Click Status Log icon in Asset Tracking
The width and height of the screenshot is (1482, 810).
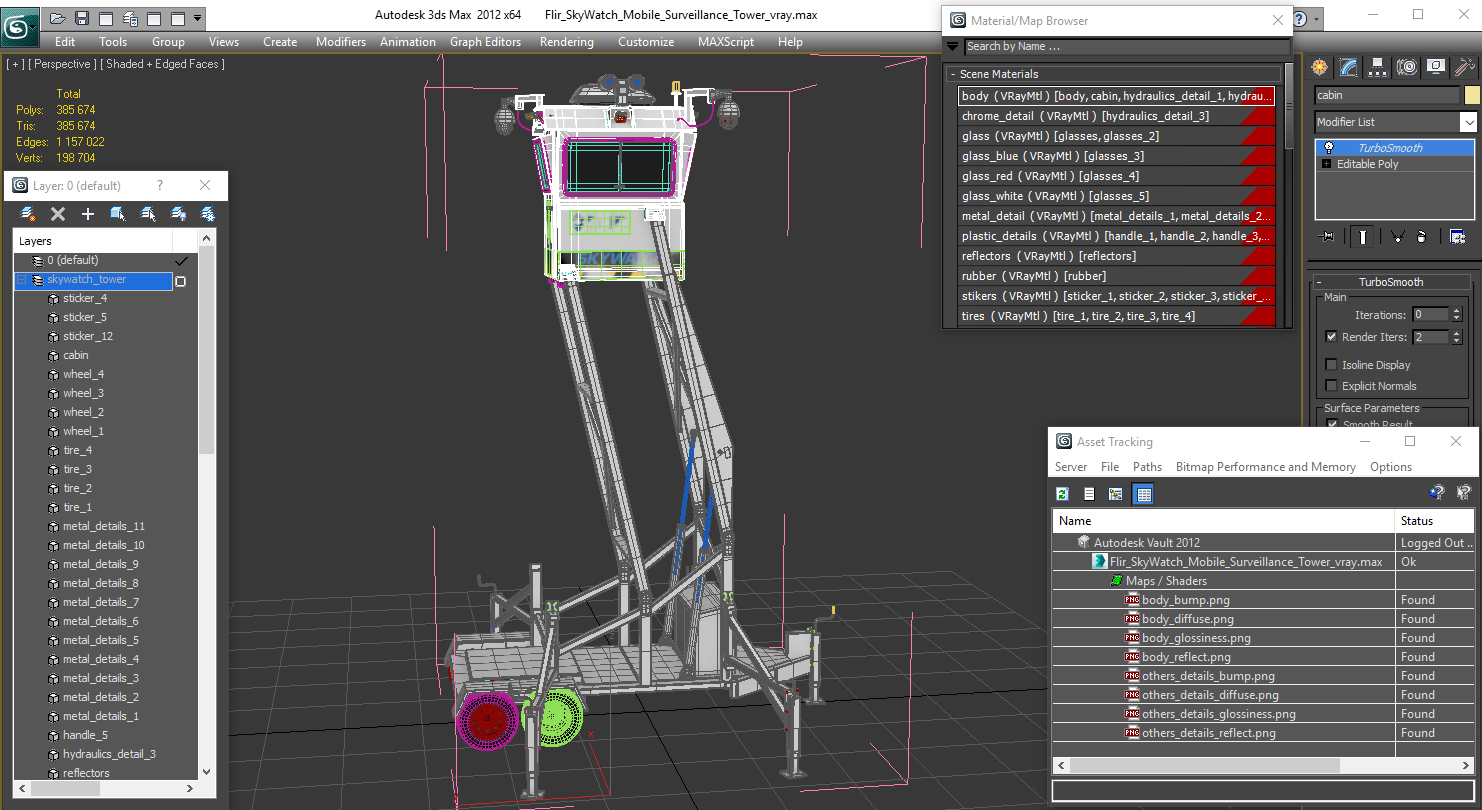coord(1089,494)
